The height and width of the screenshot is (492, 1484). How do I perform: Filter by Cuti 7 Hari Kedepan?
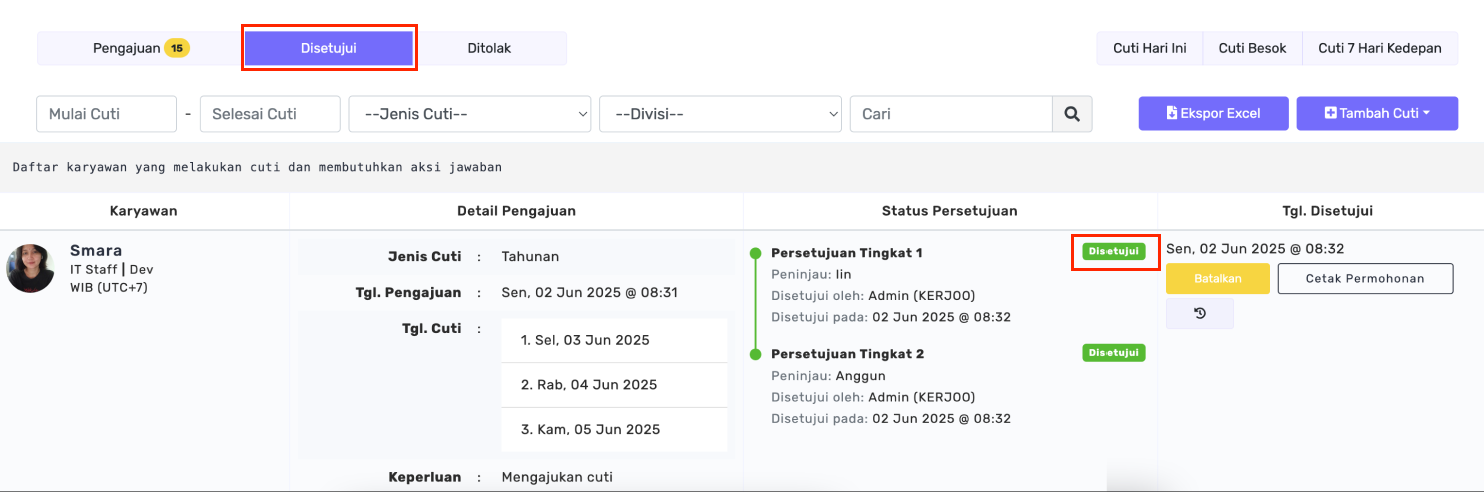pos(1379,48)
